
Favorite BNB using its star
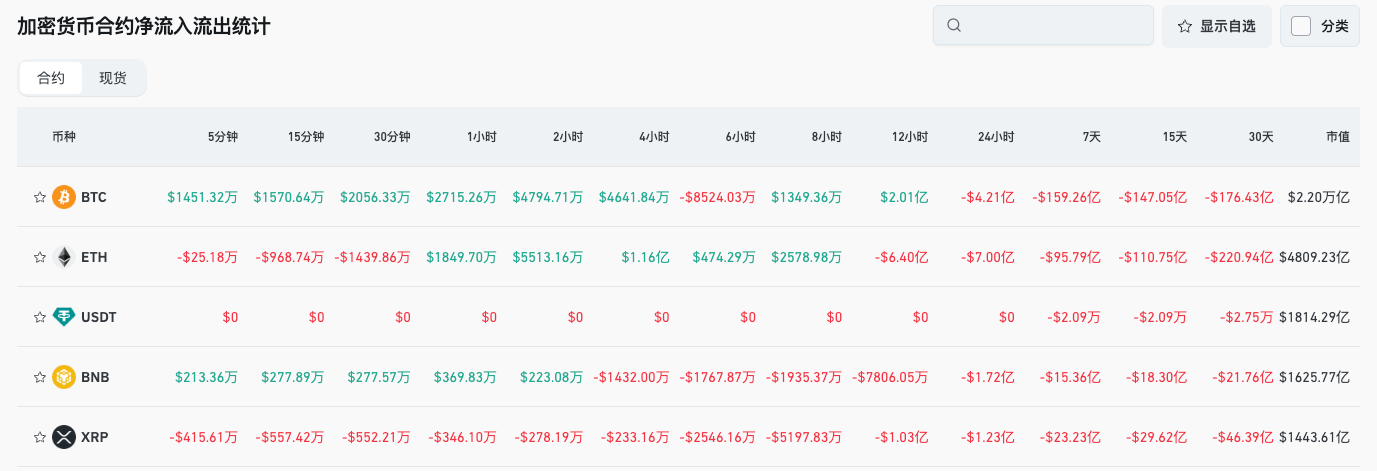pos(40,377)
